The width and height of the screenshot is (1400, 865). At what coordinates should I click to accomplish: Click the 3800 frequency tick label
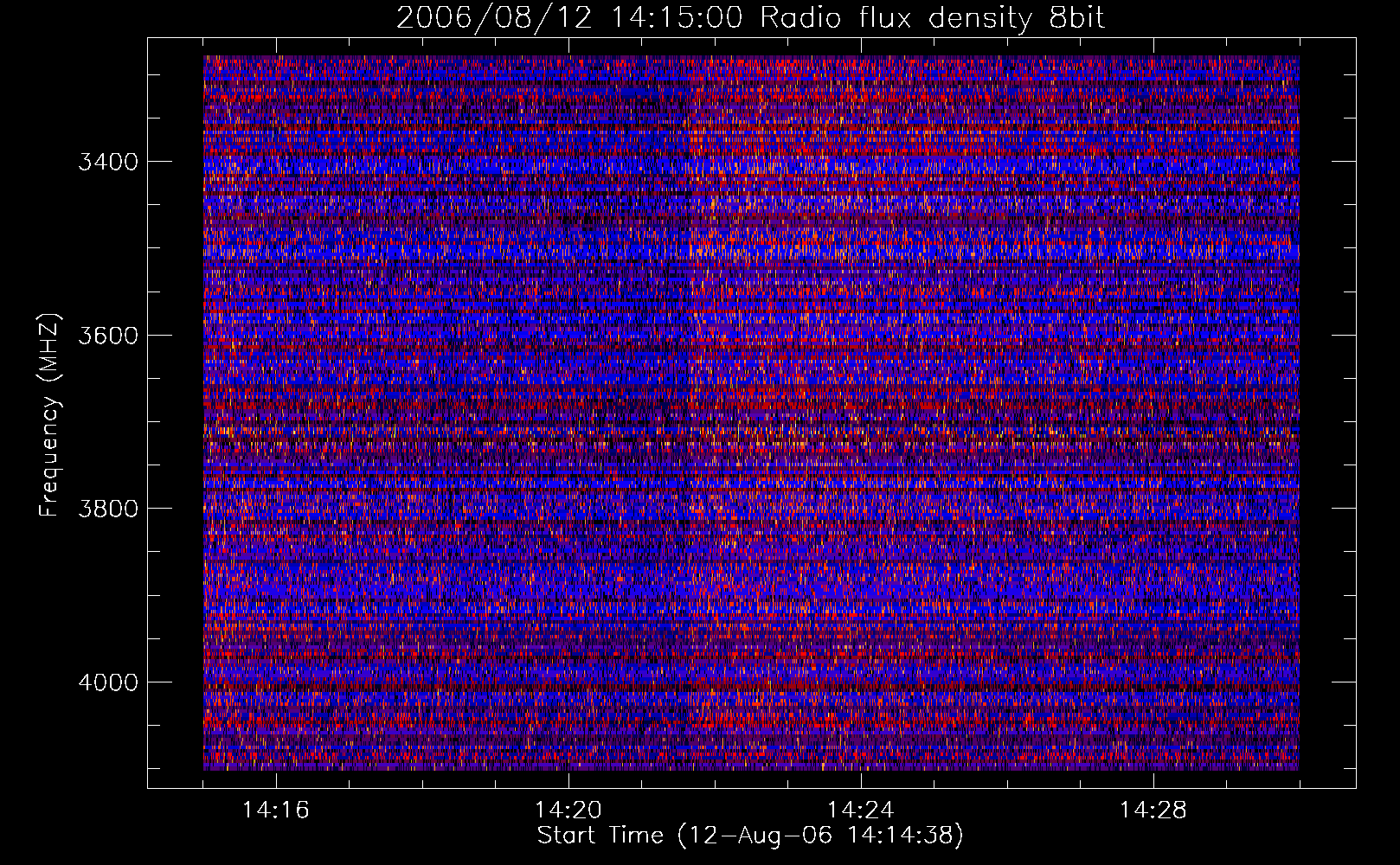pyautogui.click(x=108, y=509)
